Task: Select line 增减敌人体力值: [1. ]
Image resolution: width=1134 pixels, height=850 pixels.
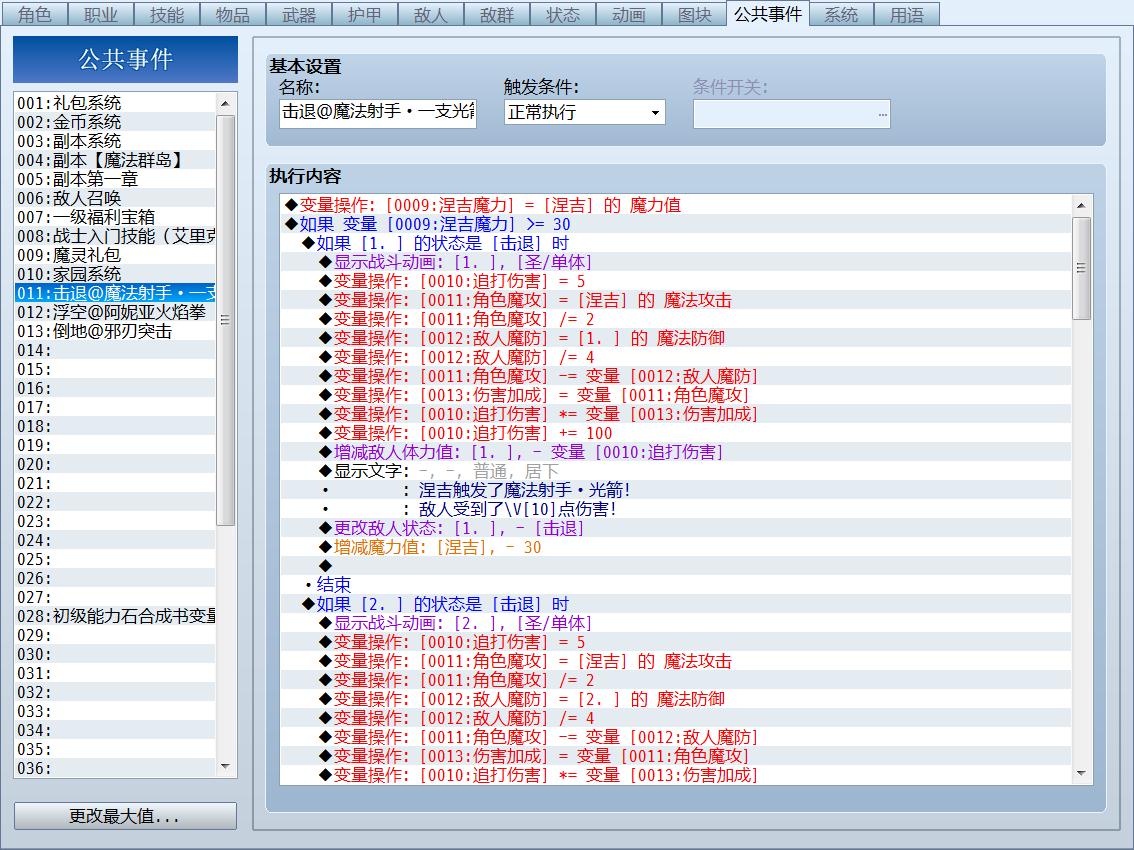Action: point(676,452)
